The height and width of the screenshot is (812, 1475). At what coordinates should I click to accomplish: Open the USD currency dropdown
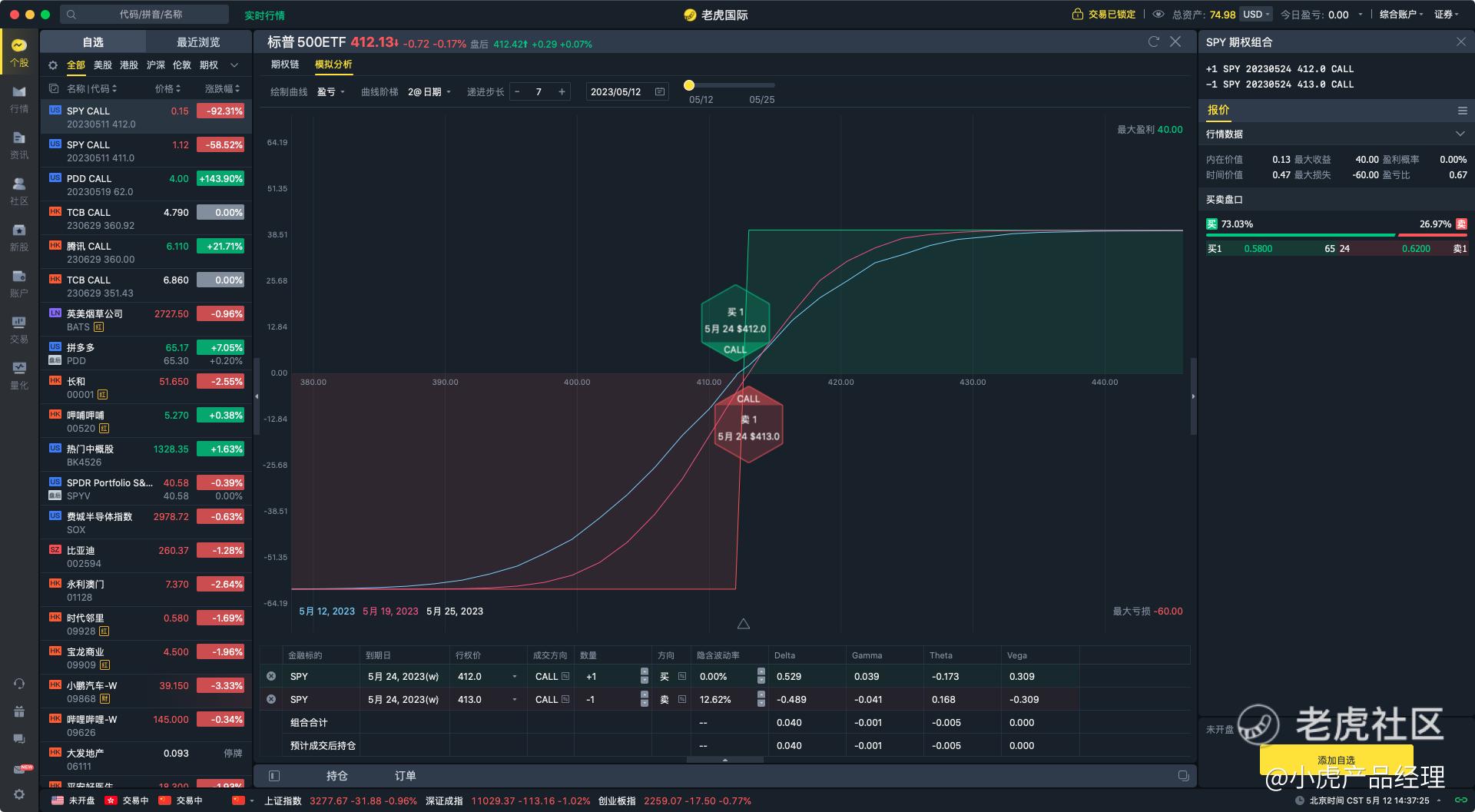pyautogui.click(x=1257, y=15)
